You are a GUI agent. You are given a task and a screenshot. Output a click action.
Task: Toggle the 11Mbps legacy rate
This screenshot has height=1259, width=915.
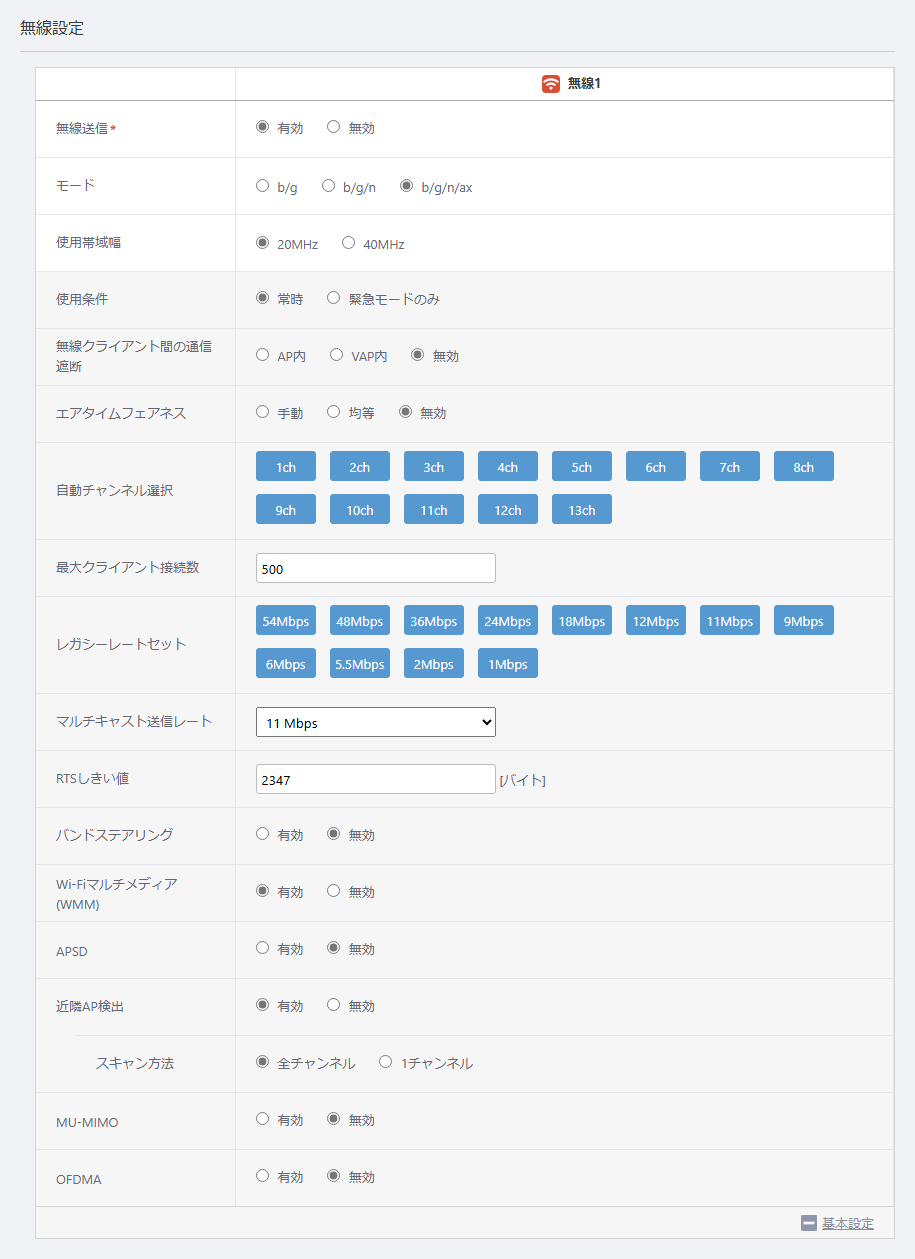(730, 621)
